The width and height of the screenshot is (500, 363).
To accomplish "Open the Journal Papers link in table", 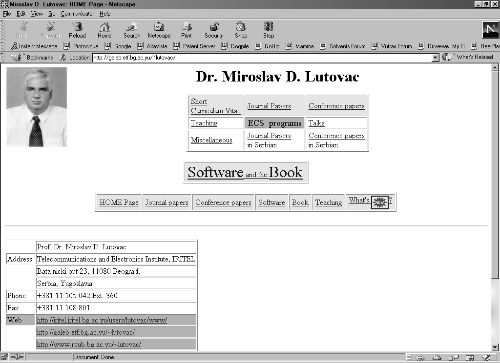I will (x=269, y=106).
